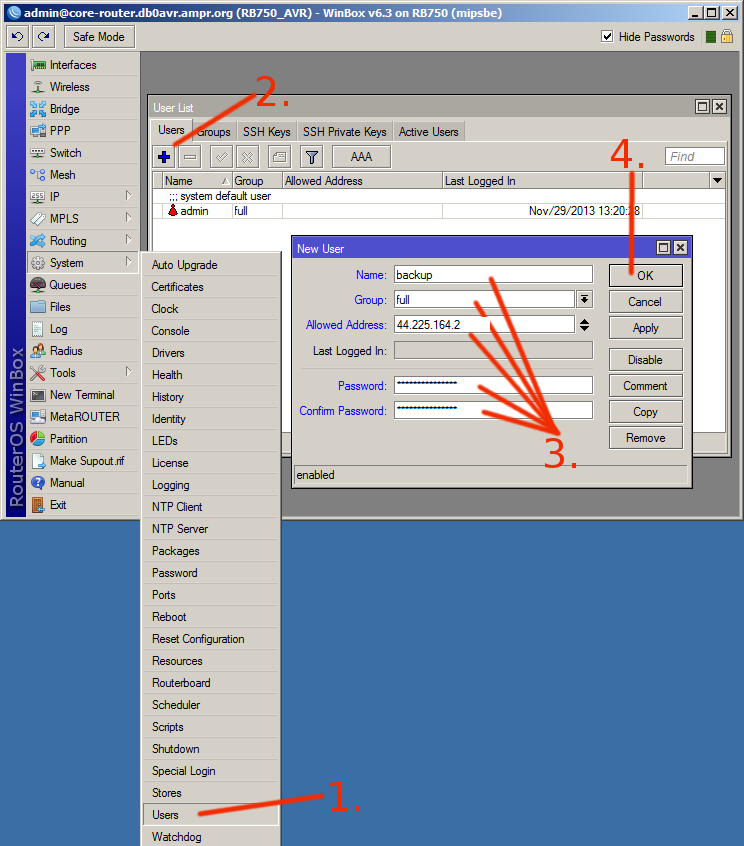744x846 pixels.
Task: Click the Allowed Address input field
Action: 484,324
